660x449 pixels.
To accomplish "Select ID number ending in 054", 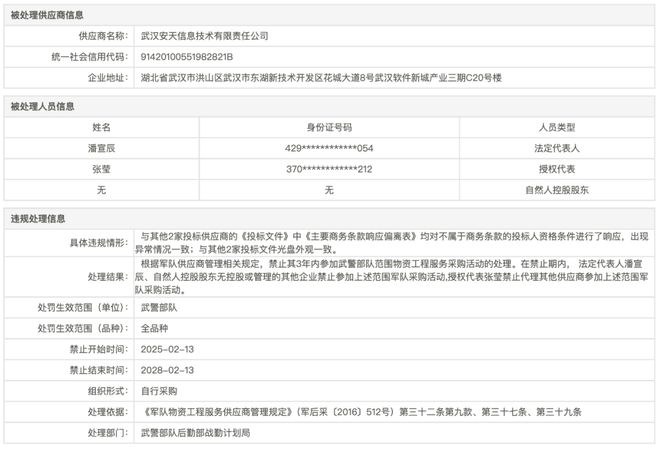I will 329,148.
